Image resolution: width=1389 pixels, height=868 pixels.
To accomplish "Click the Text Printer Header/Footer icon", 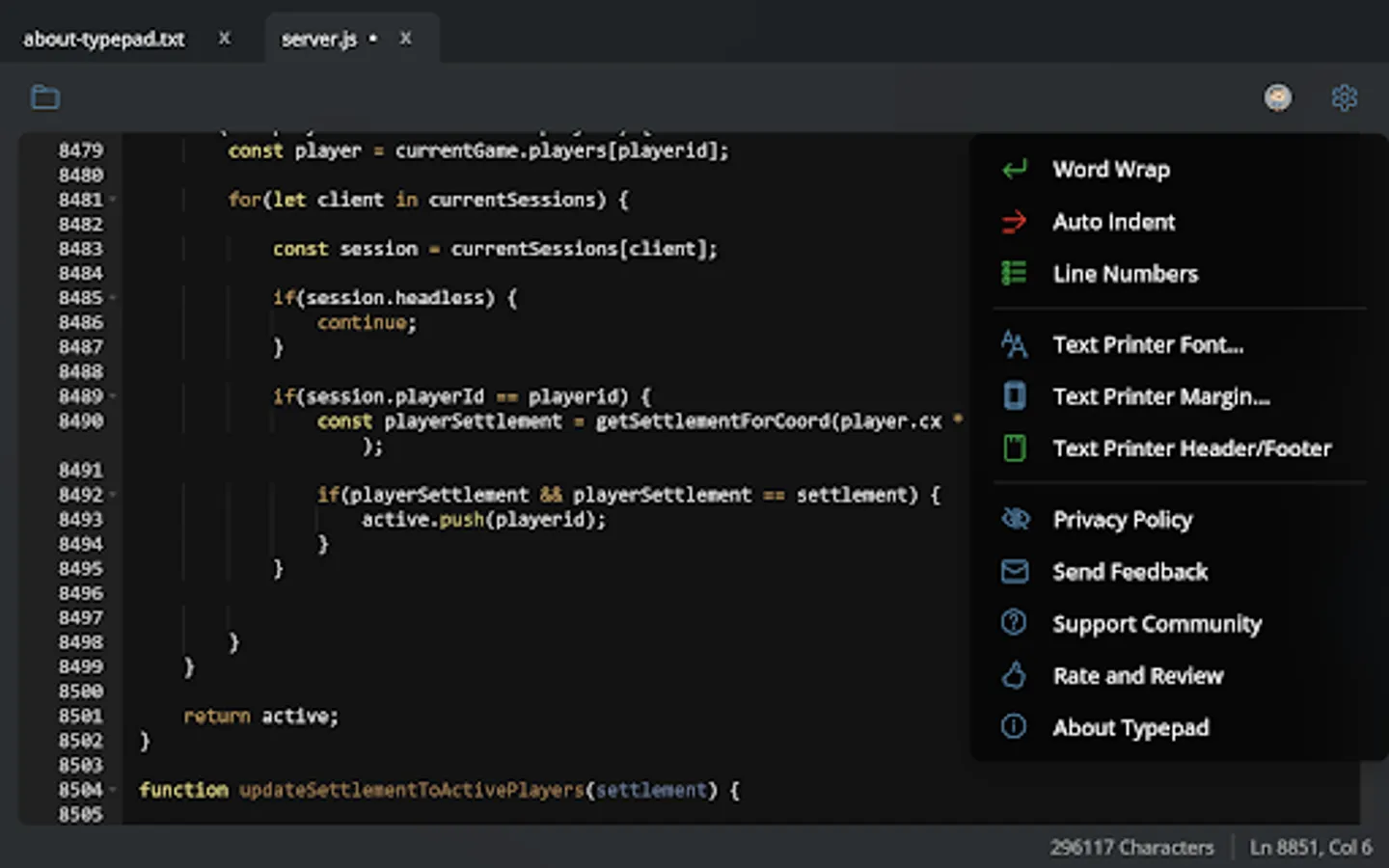I will tap(1014, 448).
